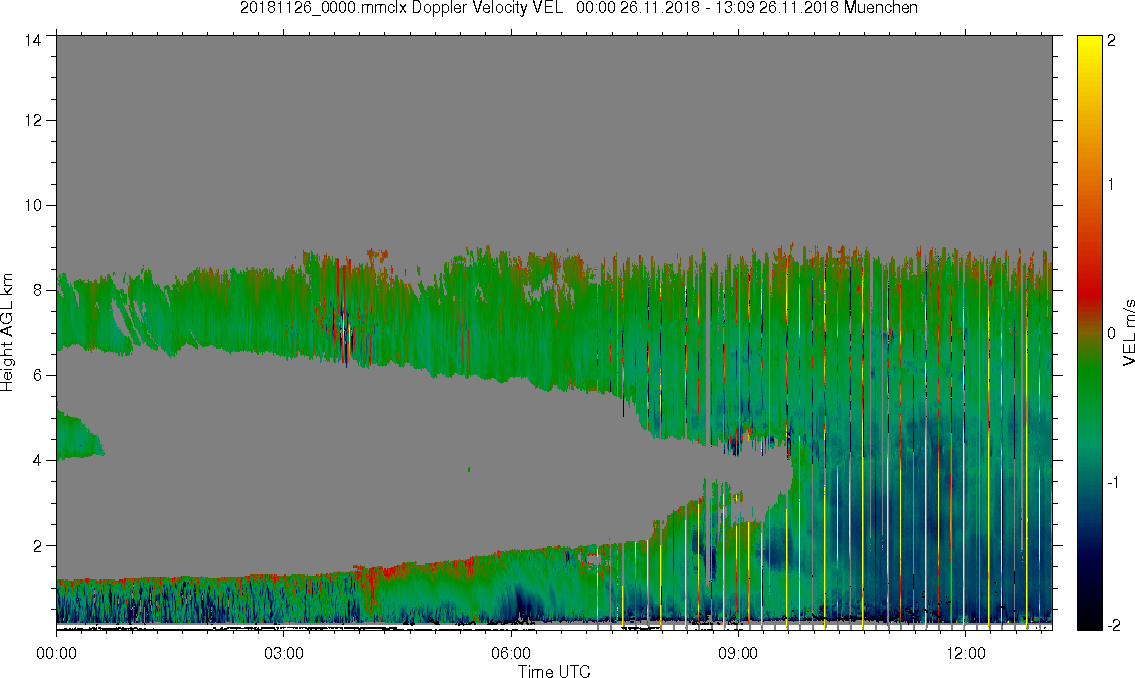This screenshot has width=1135, height=678.
Task: Click the height tick label 6
Action: [37, 376]
